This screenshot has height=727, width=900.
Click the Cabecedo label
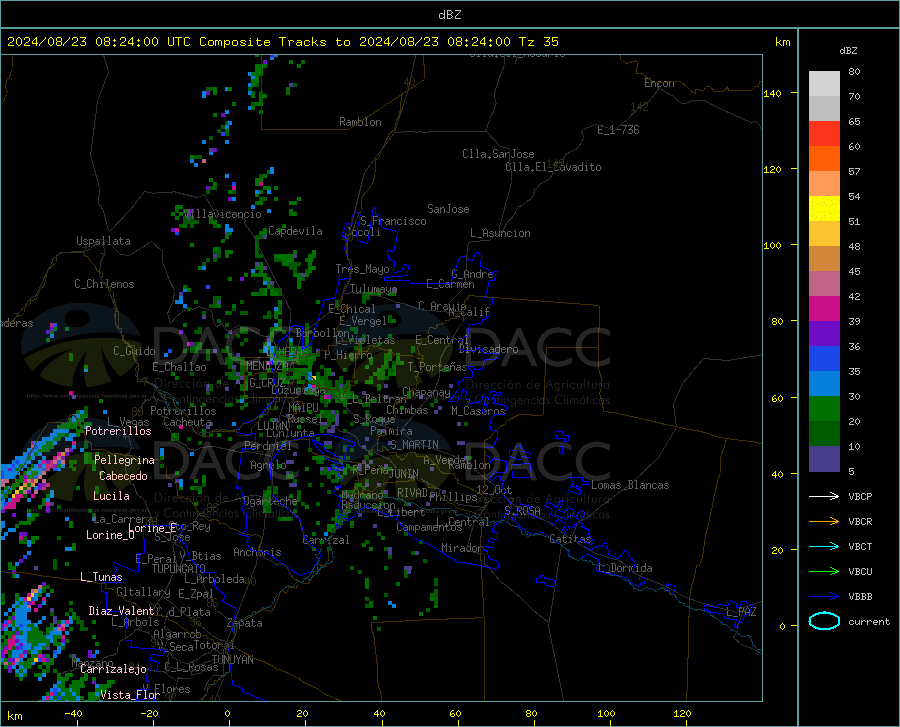tap(123, 476)
